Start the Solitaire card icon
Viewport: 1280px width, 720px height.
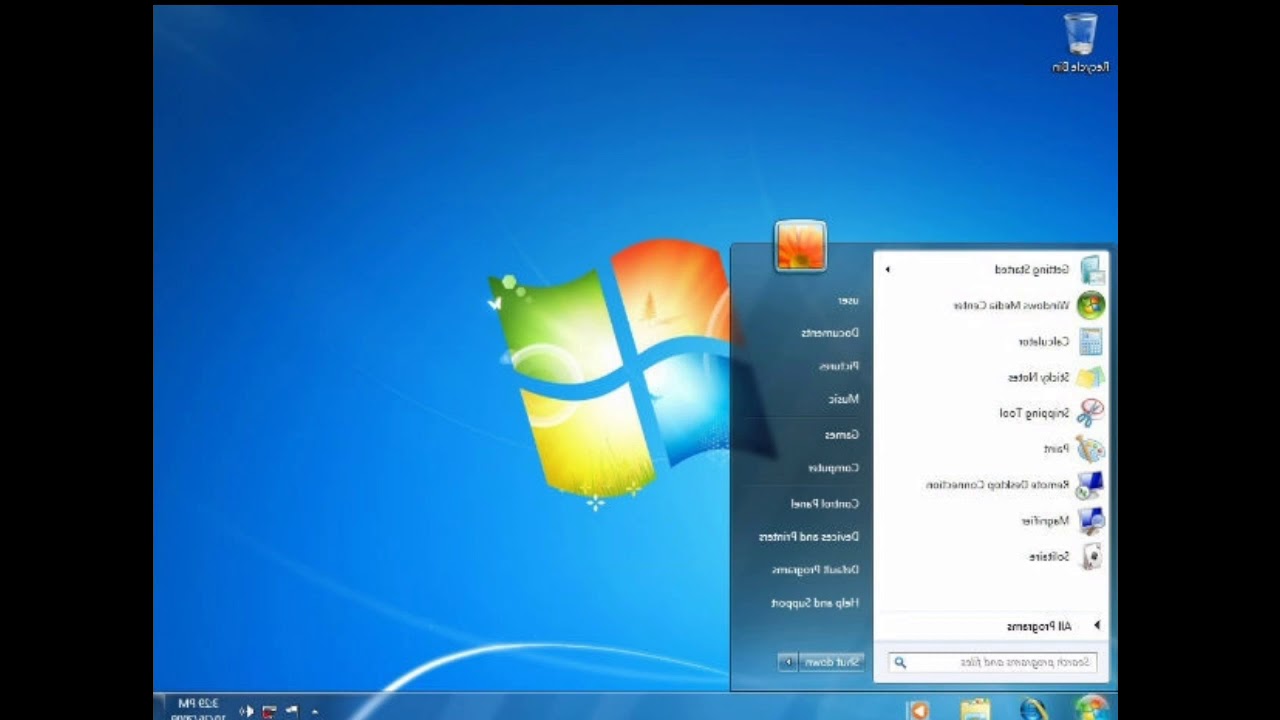point(1092,557)
